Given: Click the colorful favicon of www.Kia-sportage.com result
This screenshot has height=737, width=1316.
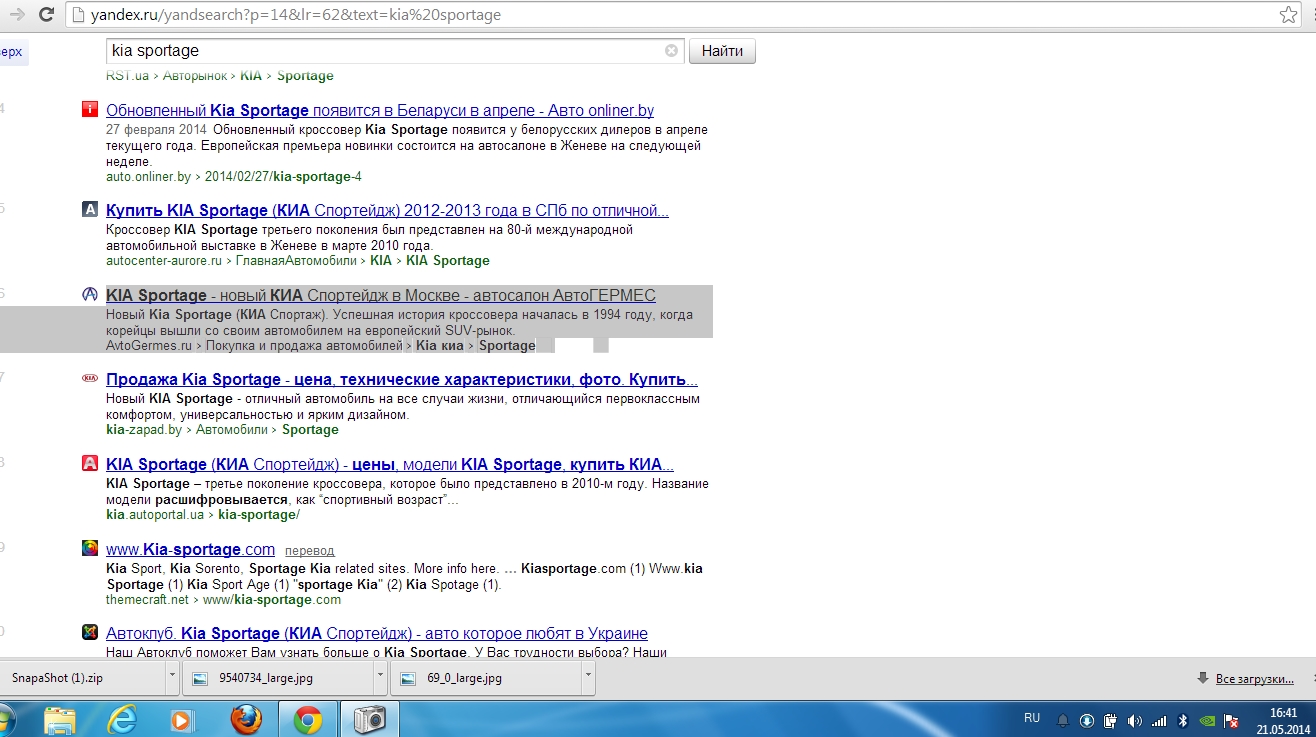Looking at the screenshot, I should pyautogui.click(x=90, y=548).
